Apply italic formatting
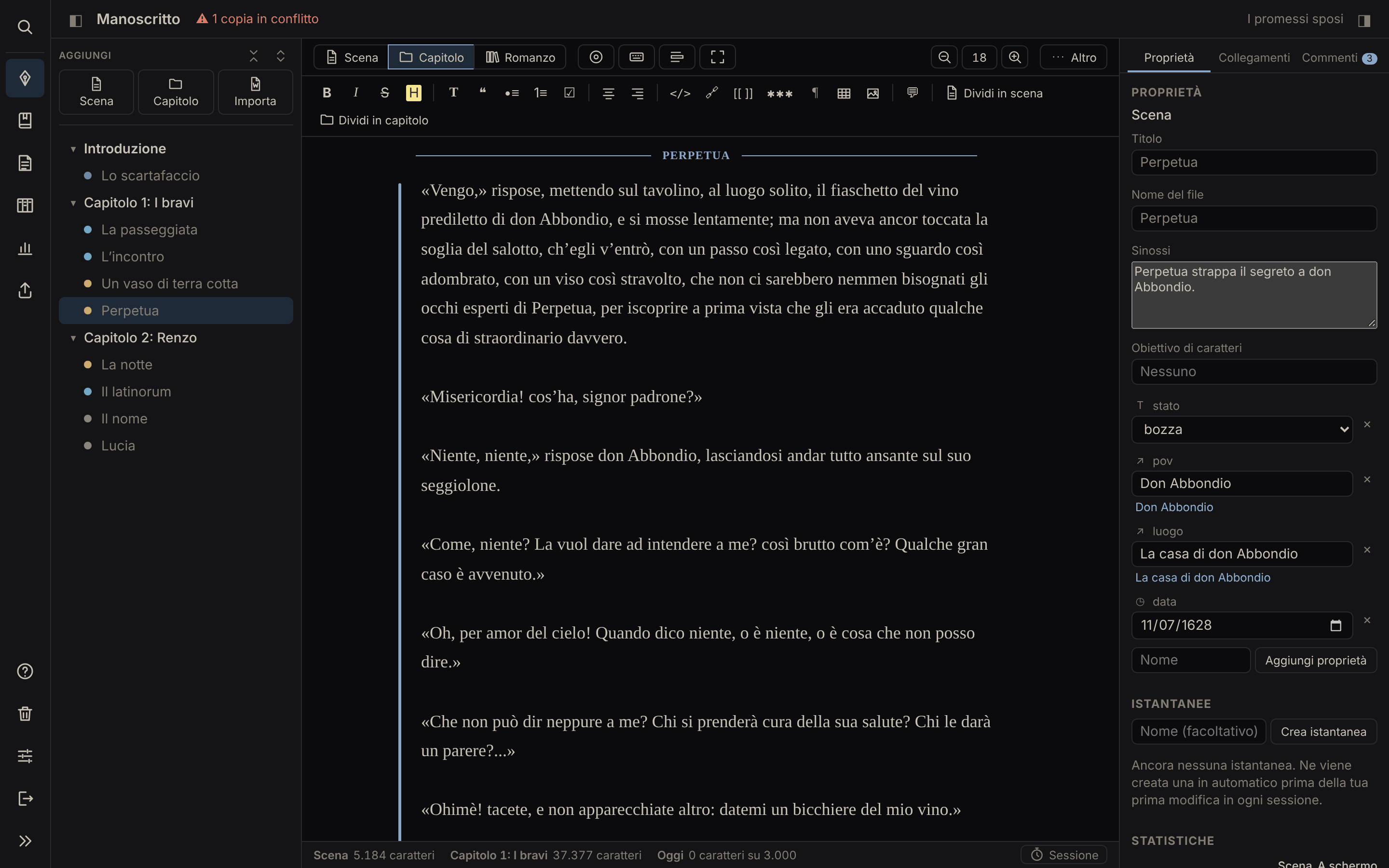The width and height of the screenshot is (1389, 868). click(356, 93)
